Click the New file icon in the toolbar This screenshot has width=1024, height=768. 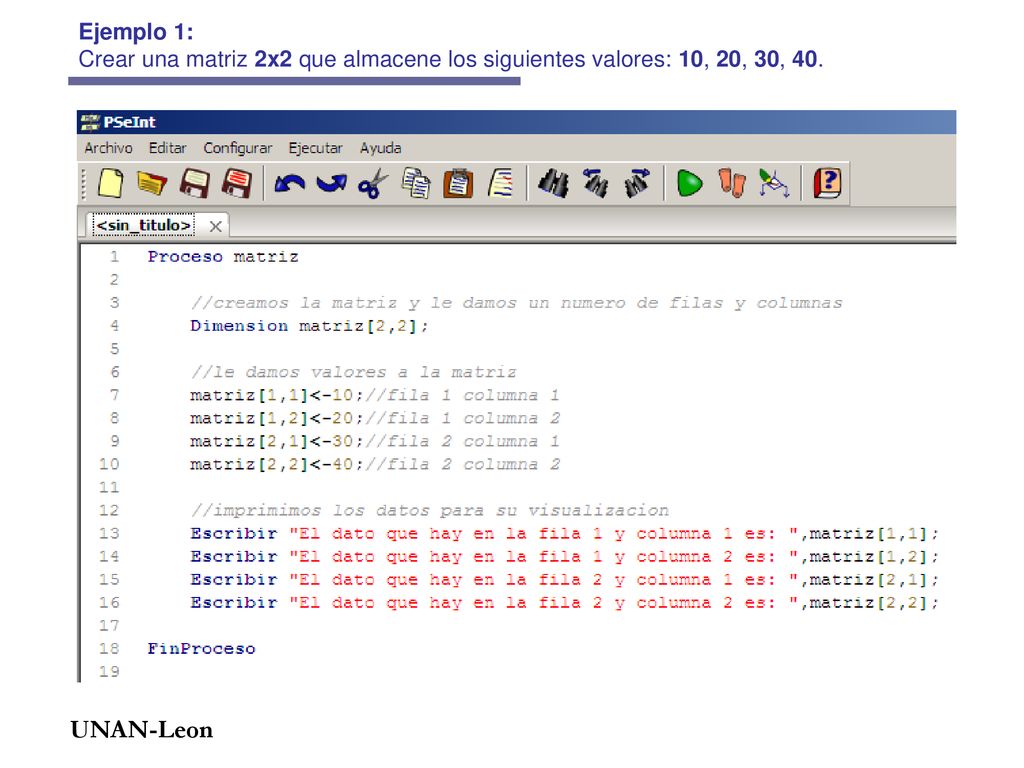(110, 183)
